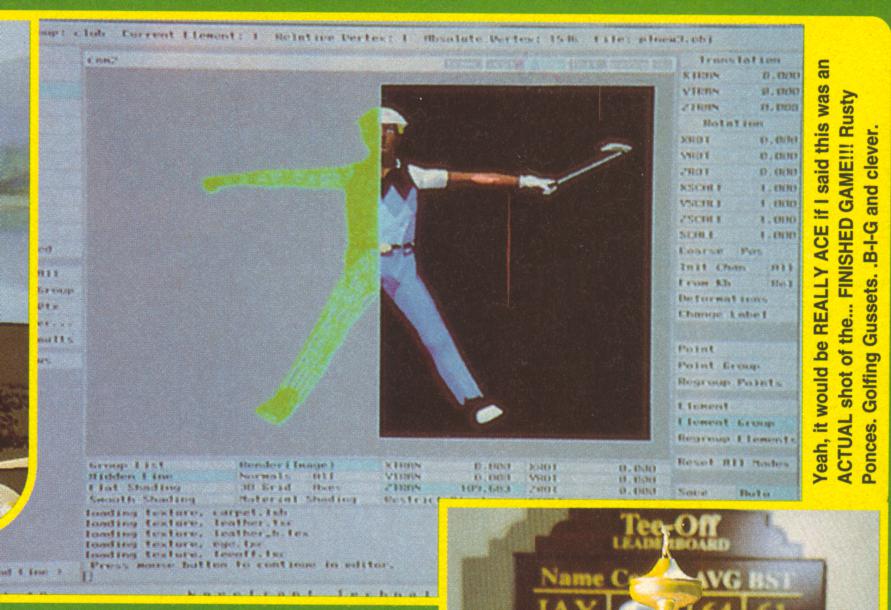Click the YTRANS value under Translation

[781, 91]
